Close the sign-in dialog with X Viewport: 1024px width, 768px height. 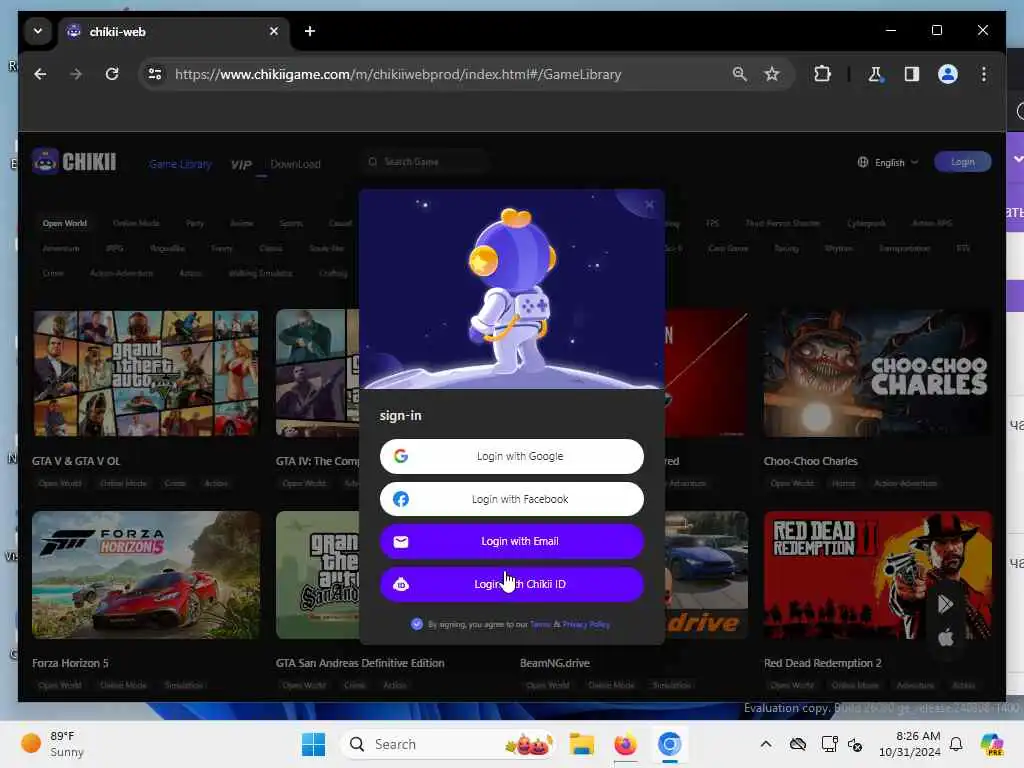649,204
